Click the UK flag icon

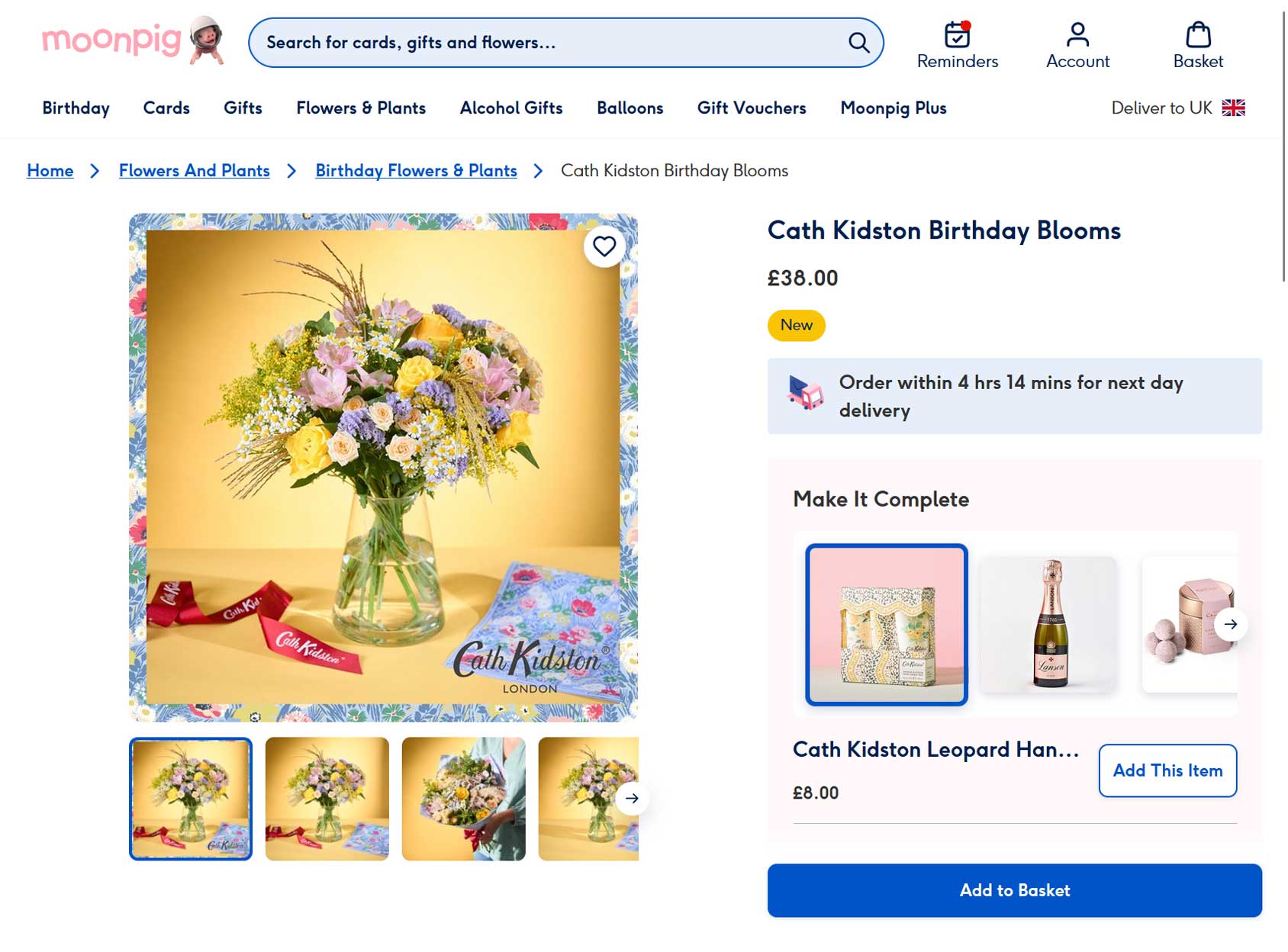point(1233,108)
